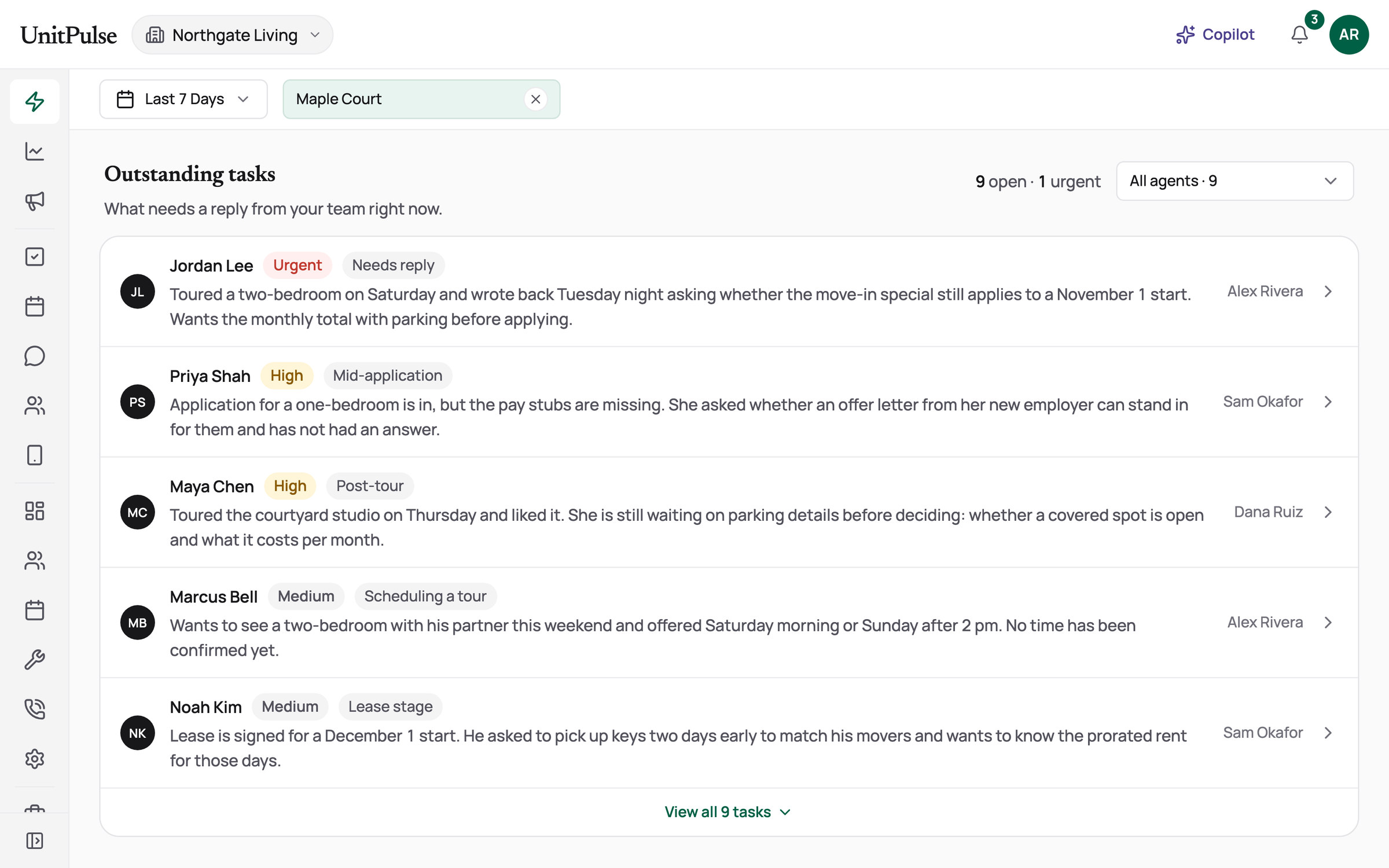This screenshot has height=868, width=1389.
Task: Click the Post-tour tag on Maya Chen
Action: click(x=370, y=486)
